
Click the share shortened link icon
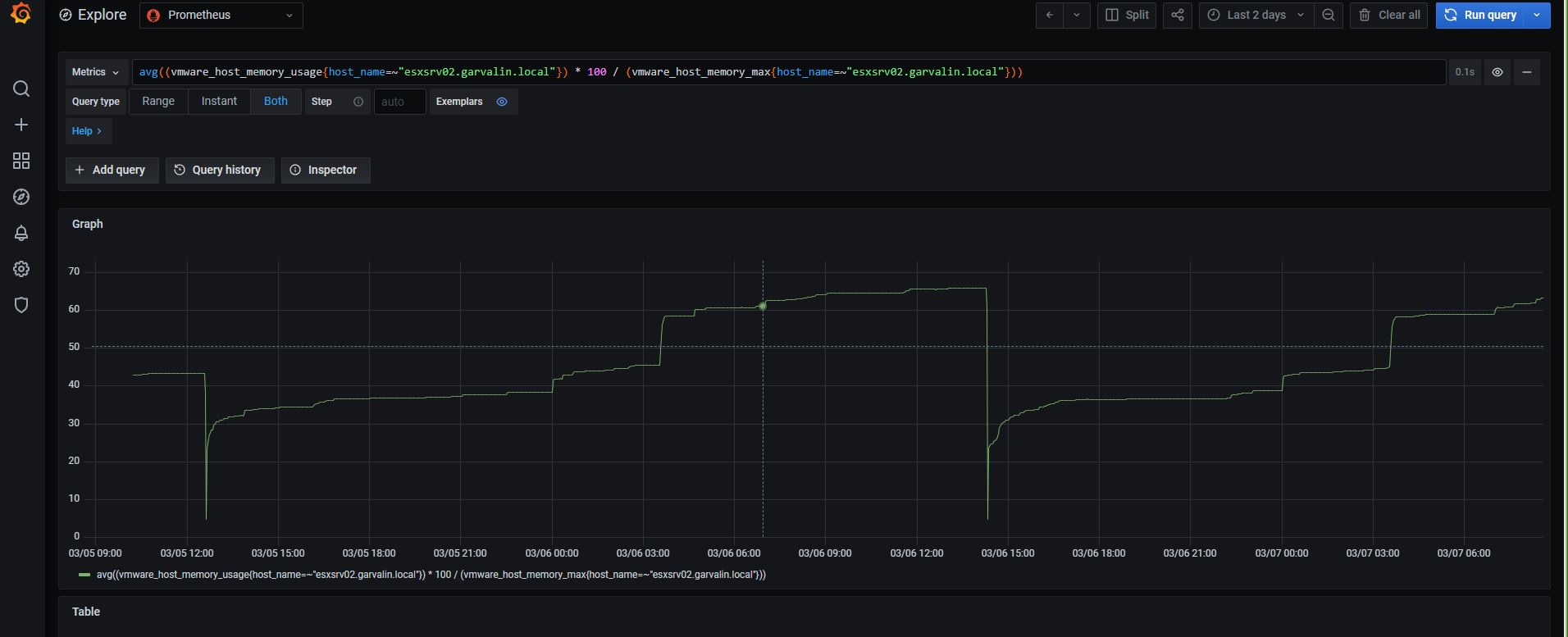(1177, 15)
